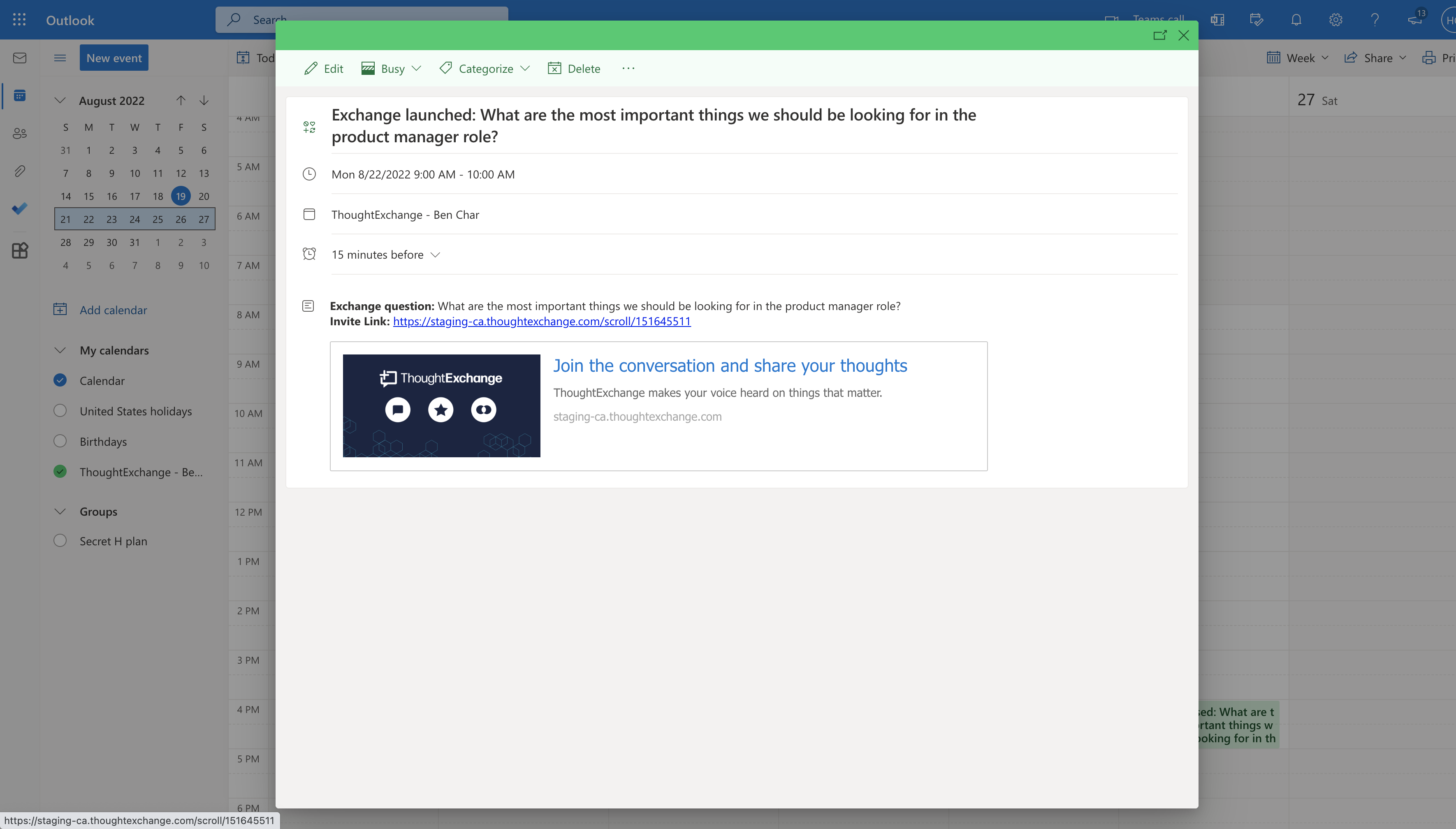
Task: Open Join the conversation preview title link
Action: 730,366
